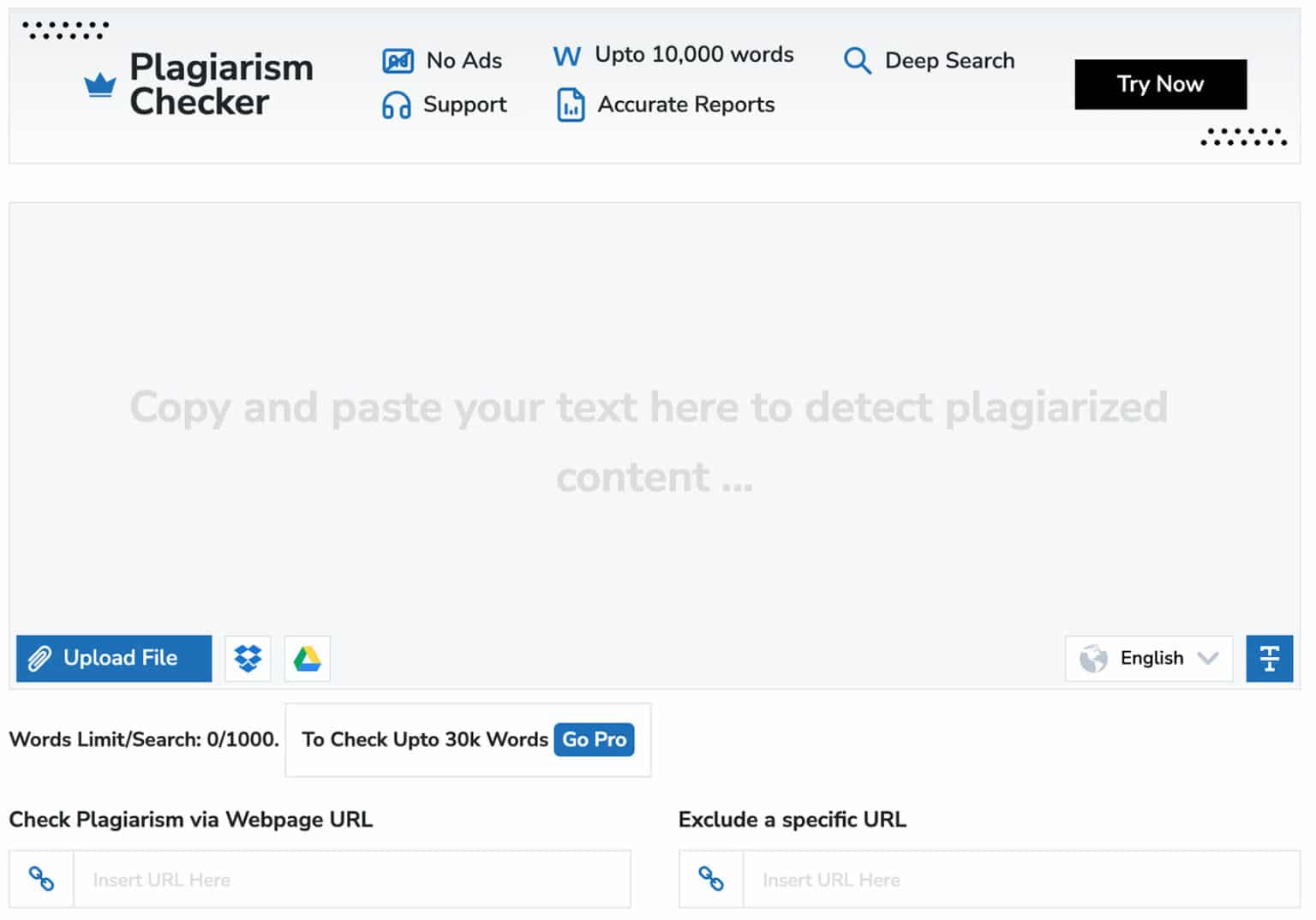Click the Accurate Reports document icon
Viewport: 1316px width, 920px height.
point(570,105)
